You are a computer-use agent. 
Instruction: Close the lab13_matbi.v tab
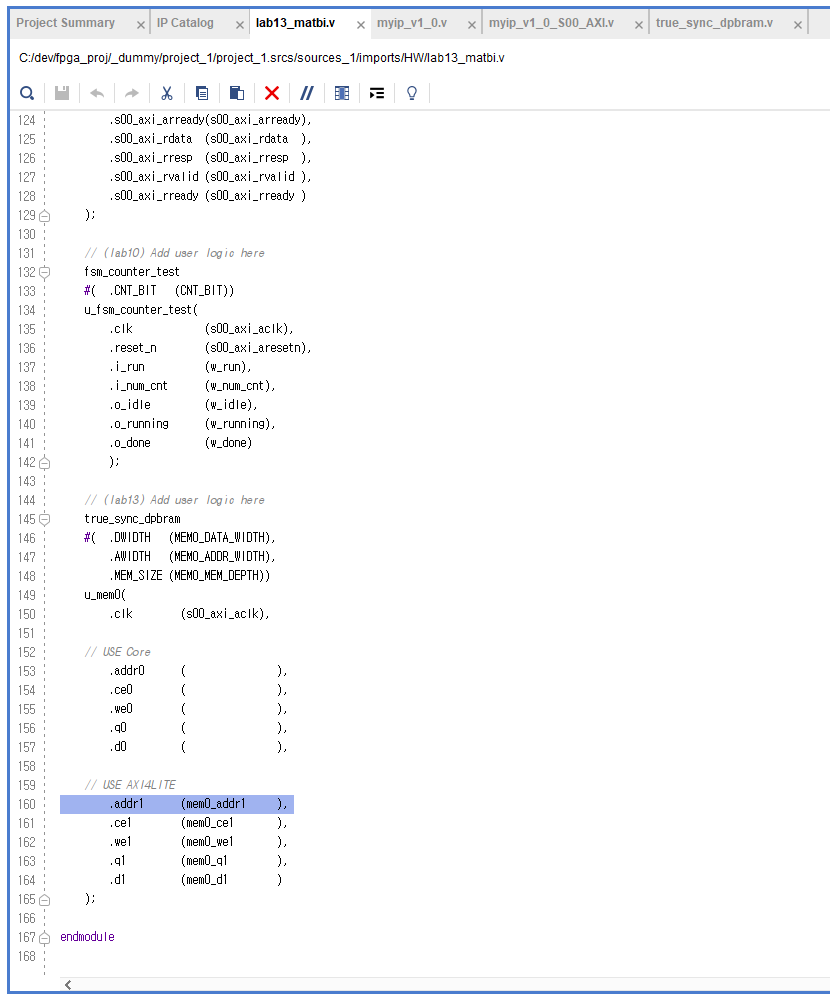click(361, 25)
